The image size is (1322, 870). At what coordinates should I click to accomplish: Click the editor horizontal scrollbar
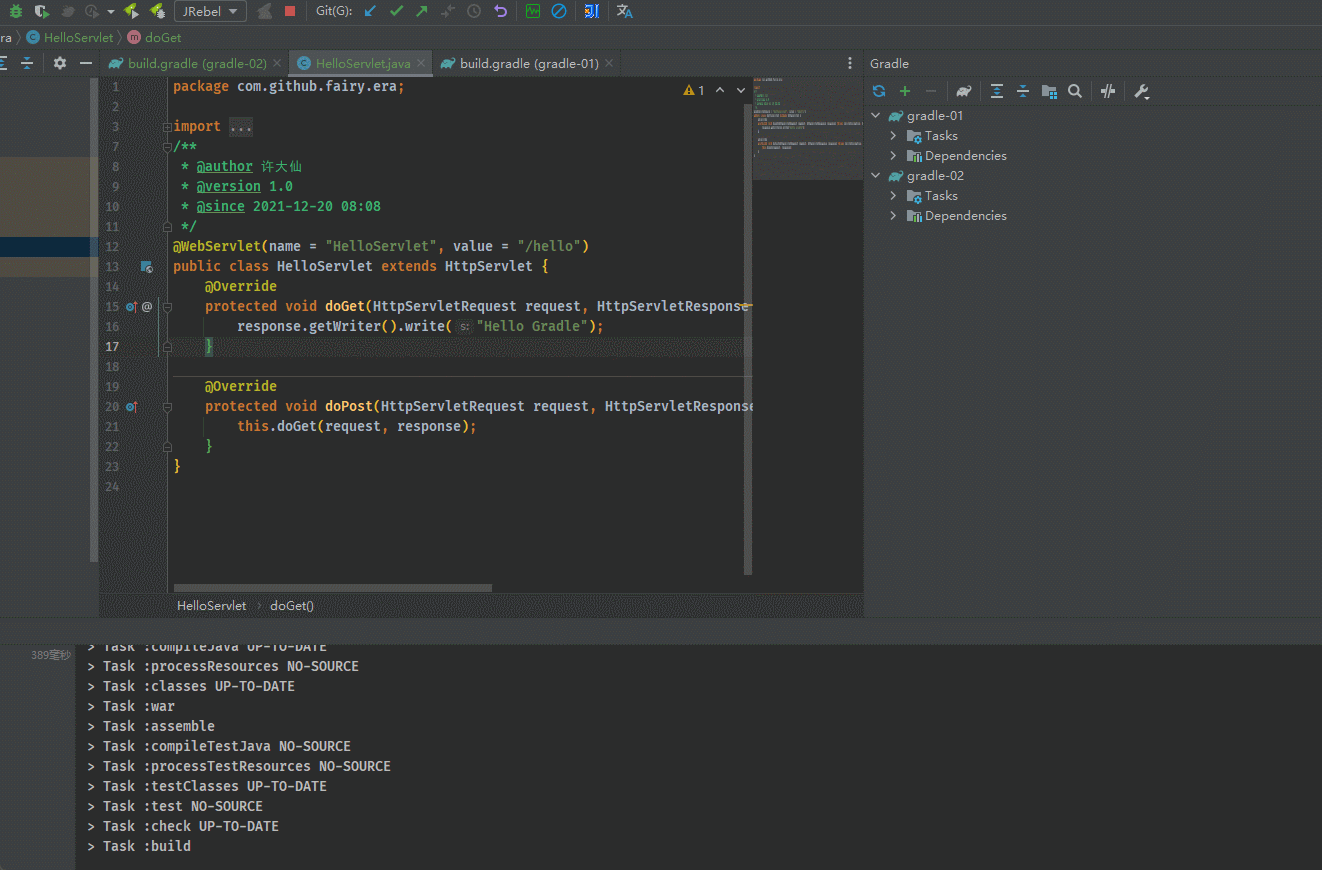point(333,588)
